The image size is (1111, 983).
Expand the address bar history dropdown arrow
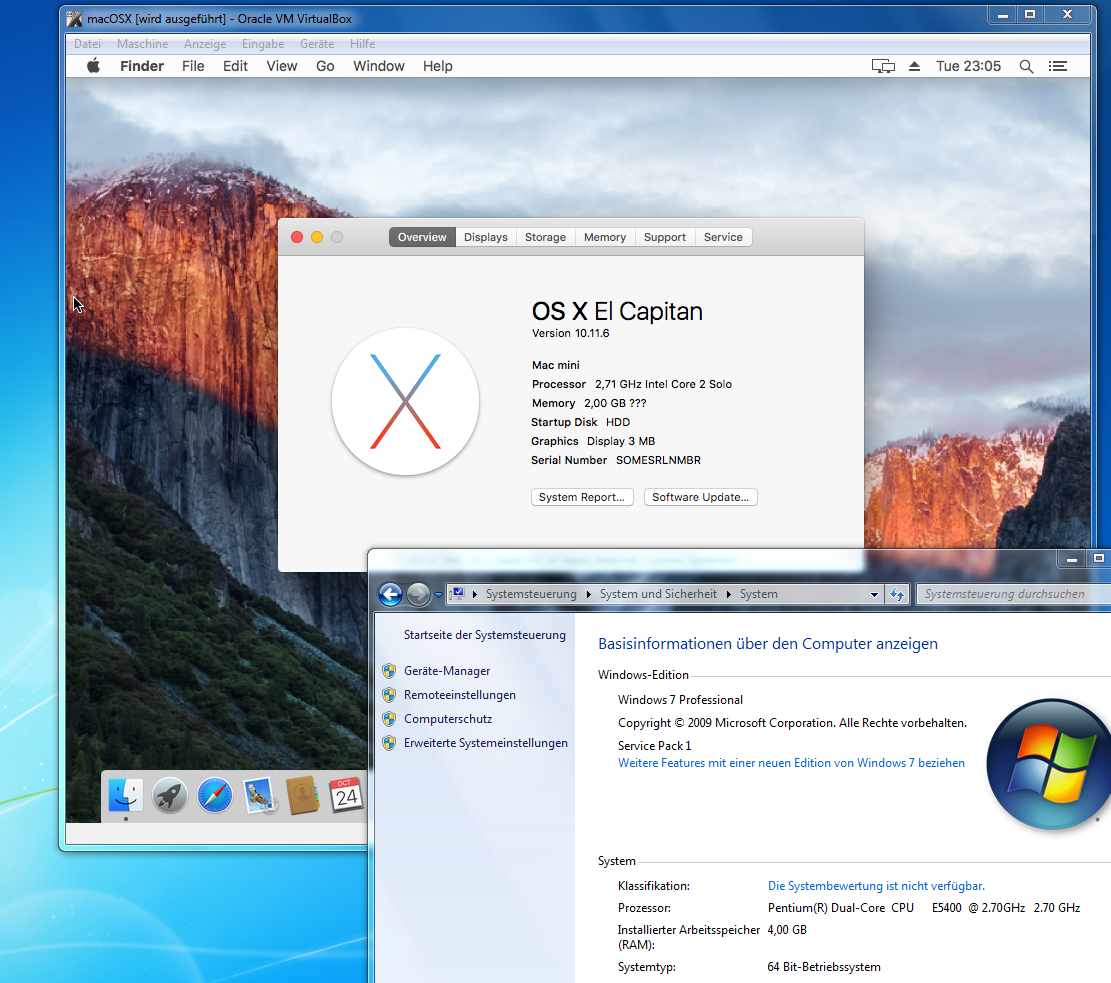click(875, 594)
